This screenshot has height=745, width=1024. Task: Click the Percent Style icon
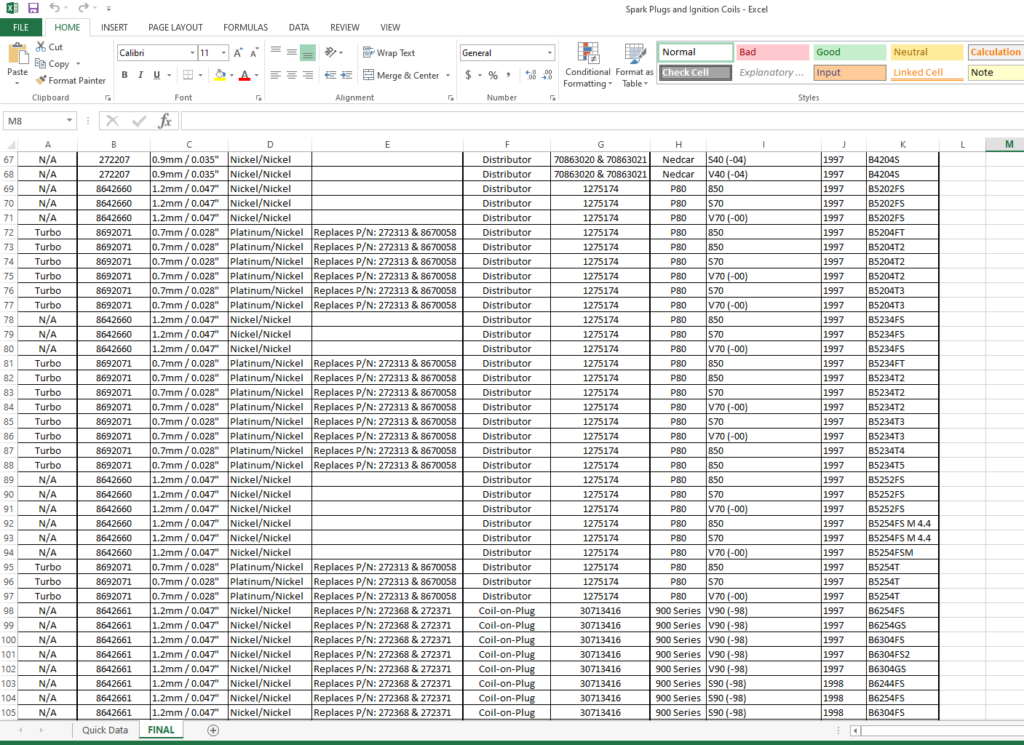[493, 75]
